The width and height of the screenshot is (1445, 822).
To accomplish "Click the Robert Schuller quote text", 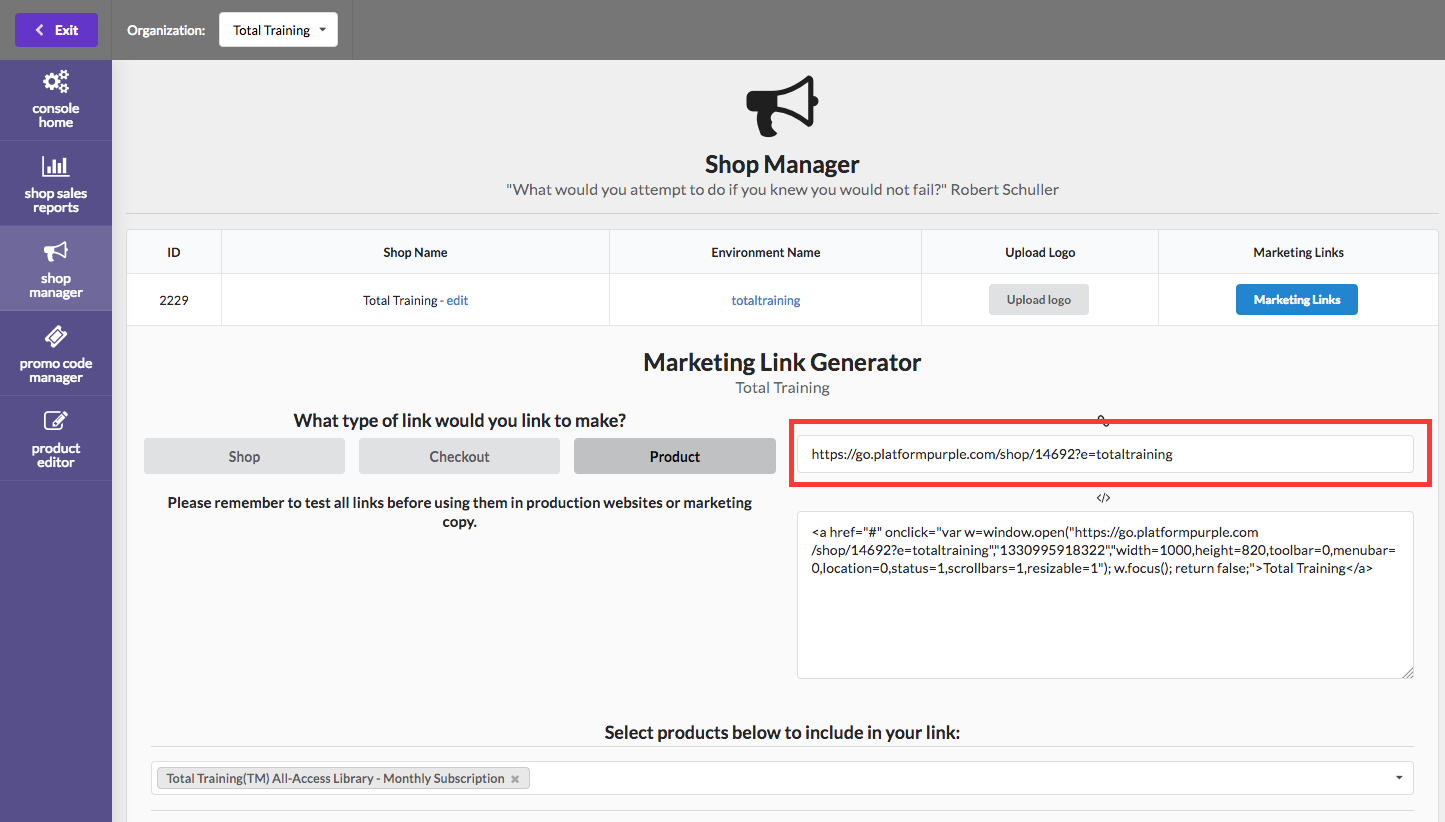I will coord(782,189).
